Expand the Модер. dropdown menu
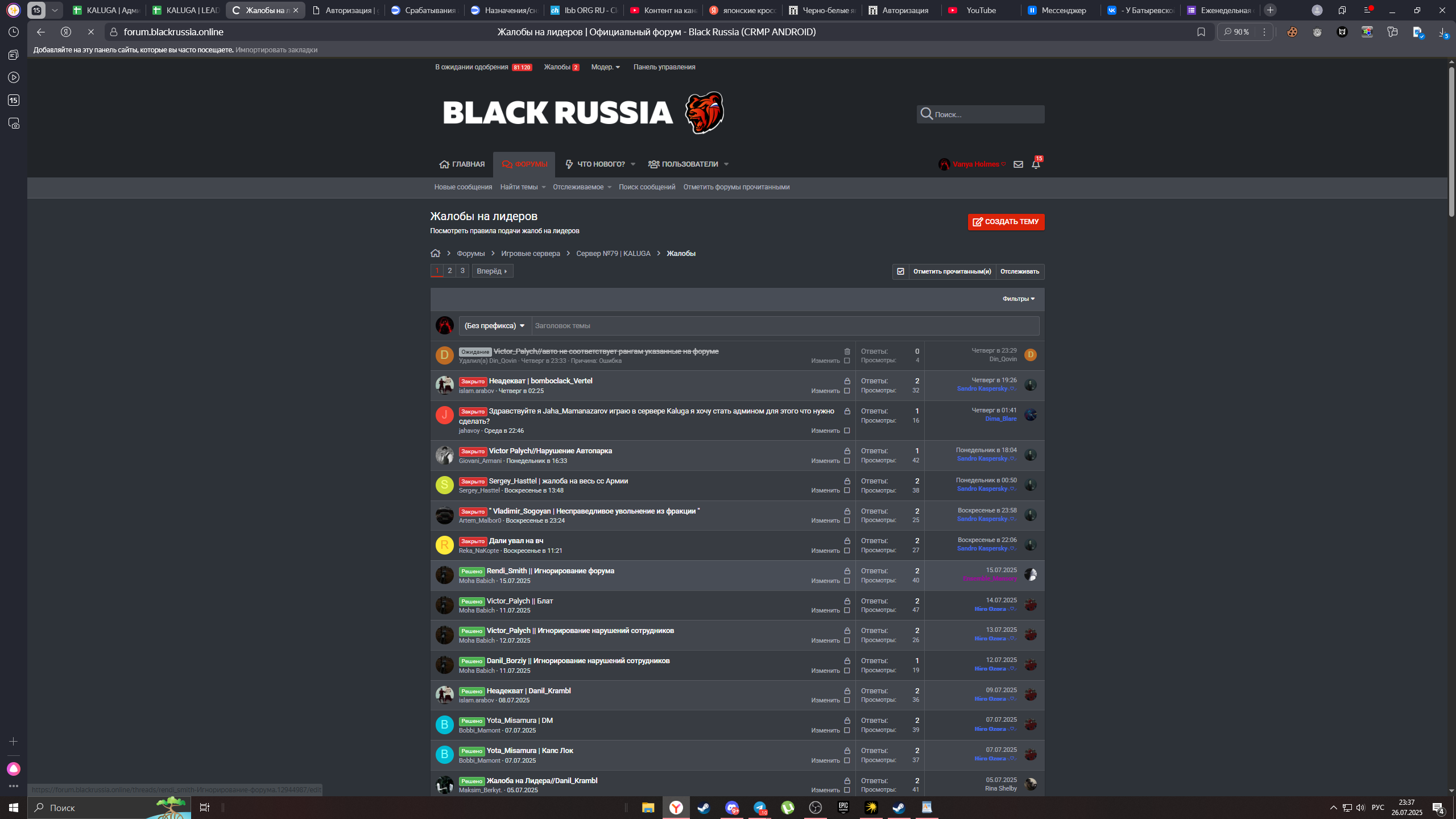1456x819 pixels. 605,67
